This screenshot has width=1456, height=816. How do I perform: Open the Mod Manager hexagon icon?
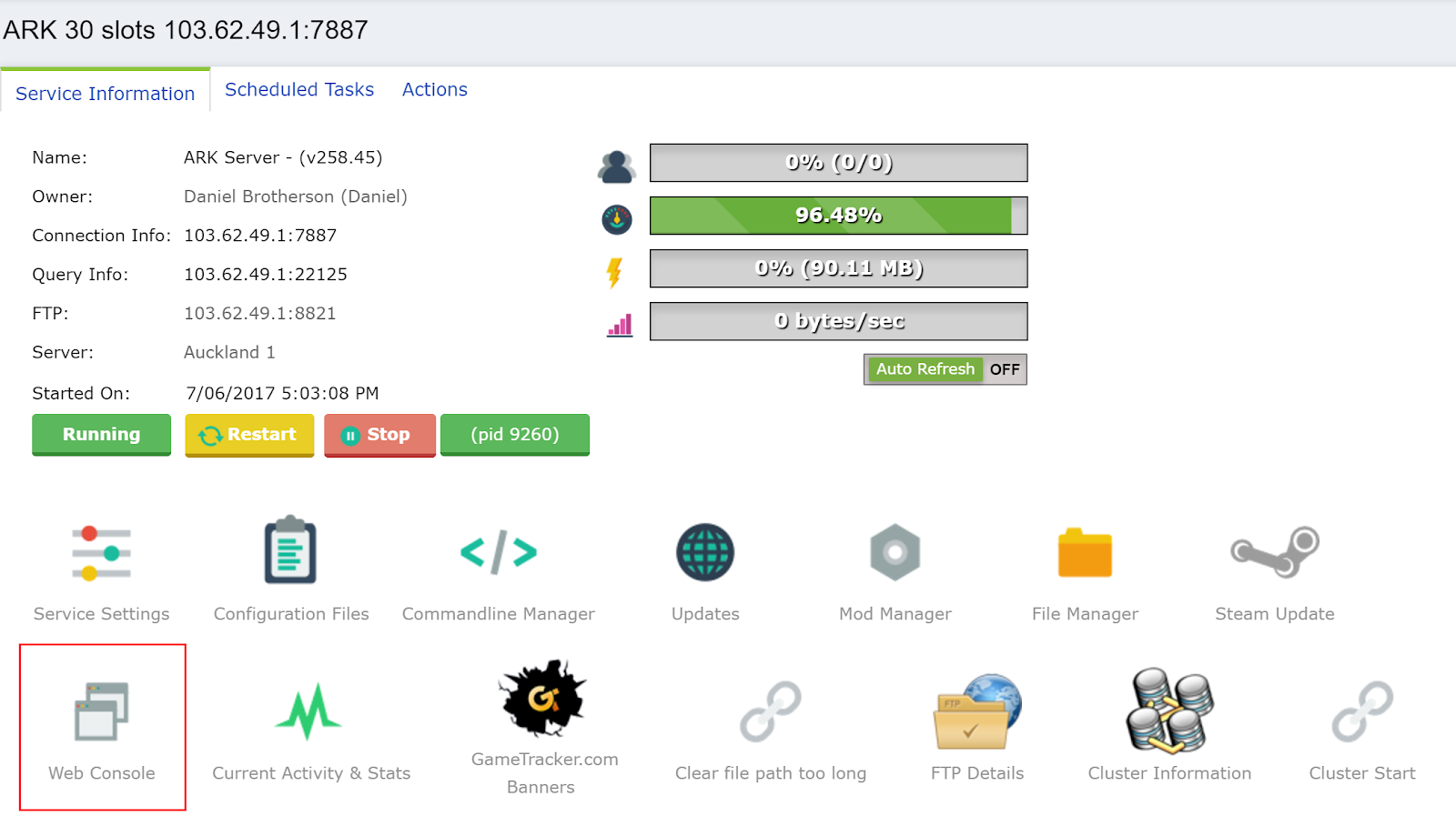(895, 552)
